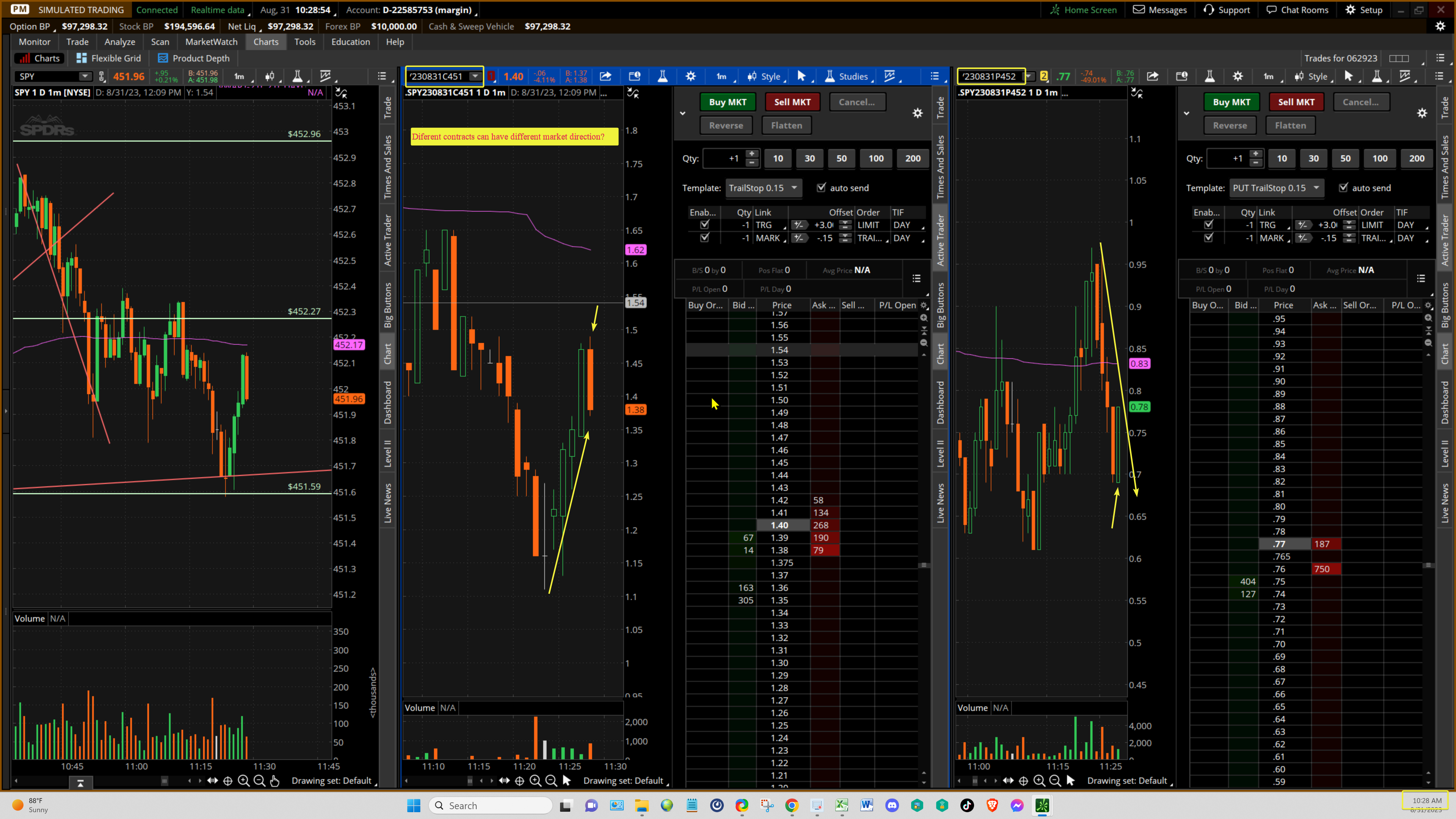1456x819 pixels.
Task: Click the put price ladder vertical scrollbar
Action: click(1428, 565)
